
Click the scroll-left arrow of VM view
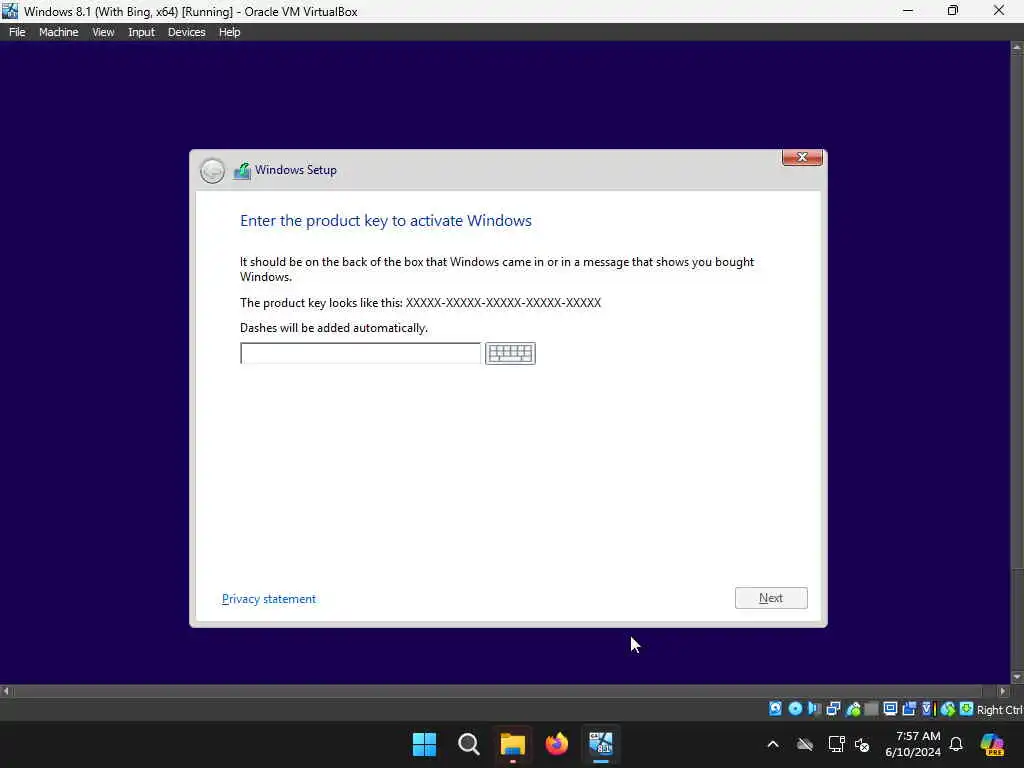click(x=6, y=691)
